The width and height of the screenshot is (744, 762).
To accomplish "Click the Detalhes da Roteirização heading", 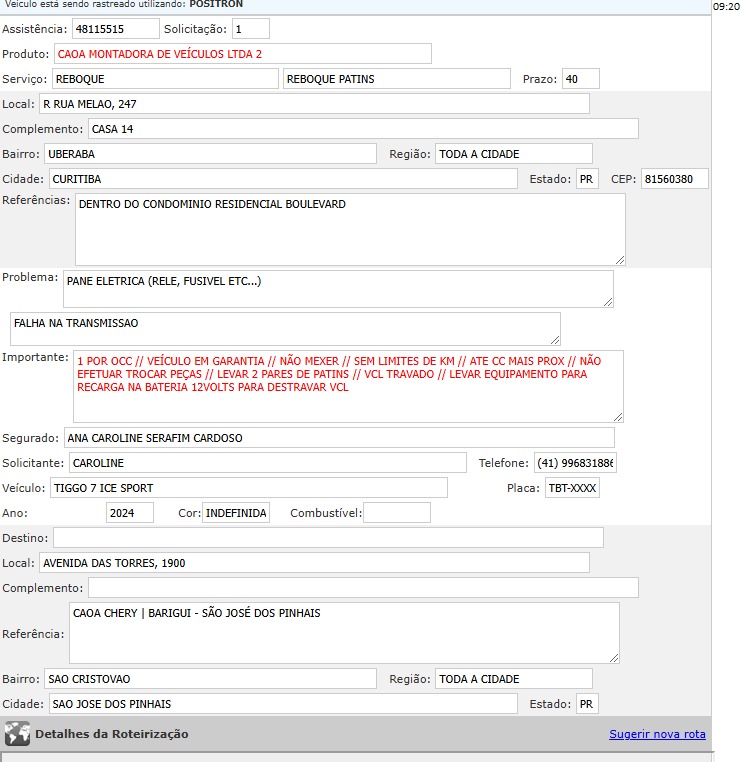I will [x=112, y=734].
